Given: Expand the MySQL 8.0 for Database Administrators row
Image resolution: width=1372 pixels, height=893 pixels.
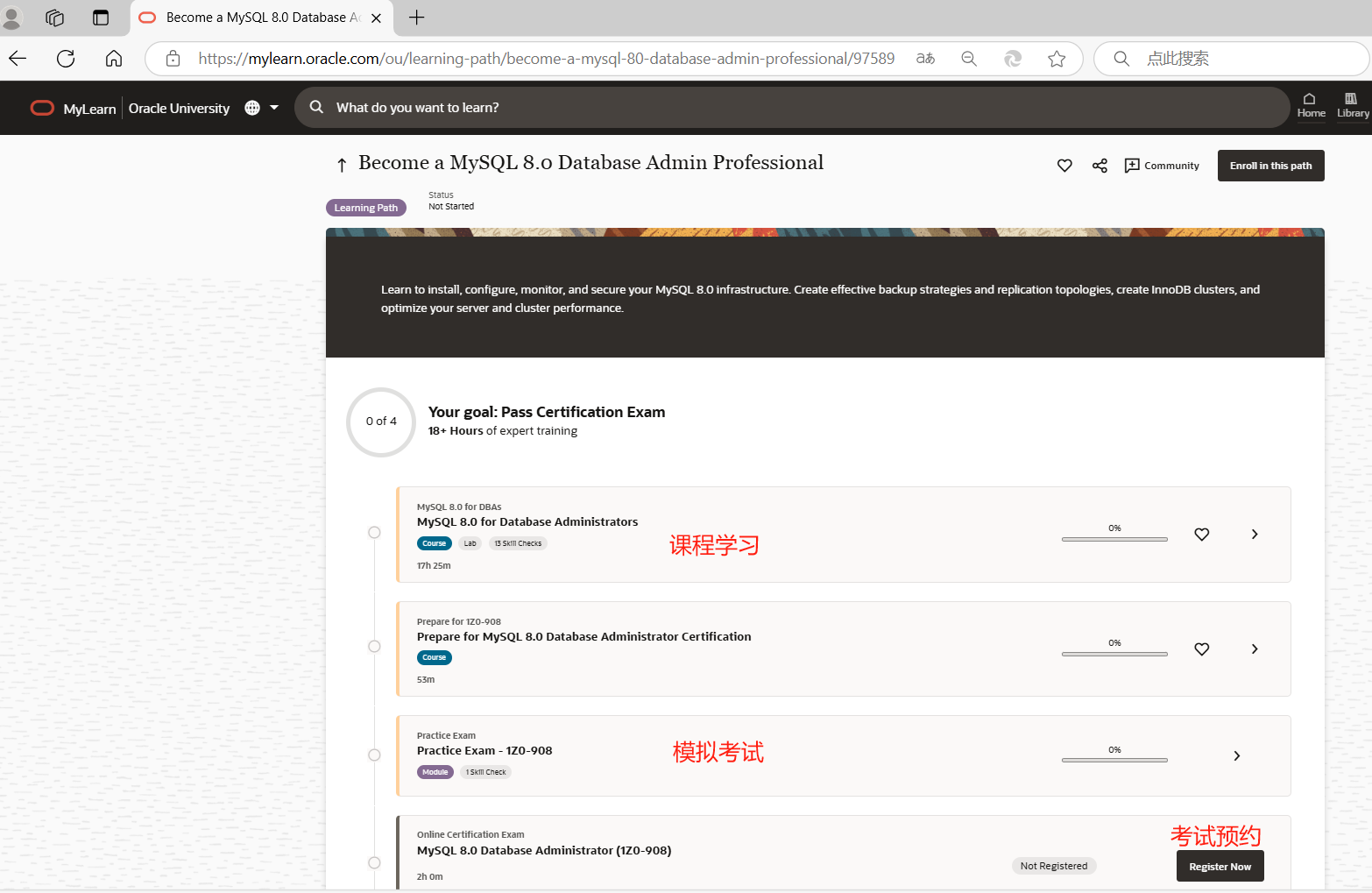Looking at the screenshot, I should point(1254,534).
